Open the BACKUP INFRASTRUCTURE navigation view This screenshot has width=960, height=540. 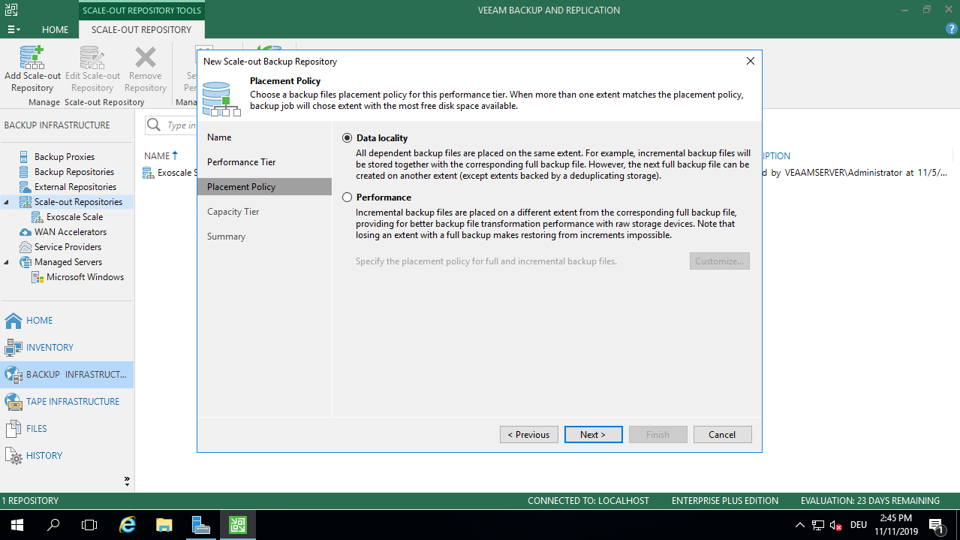click(x=67, y=374)
